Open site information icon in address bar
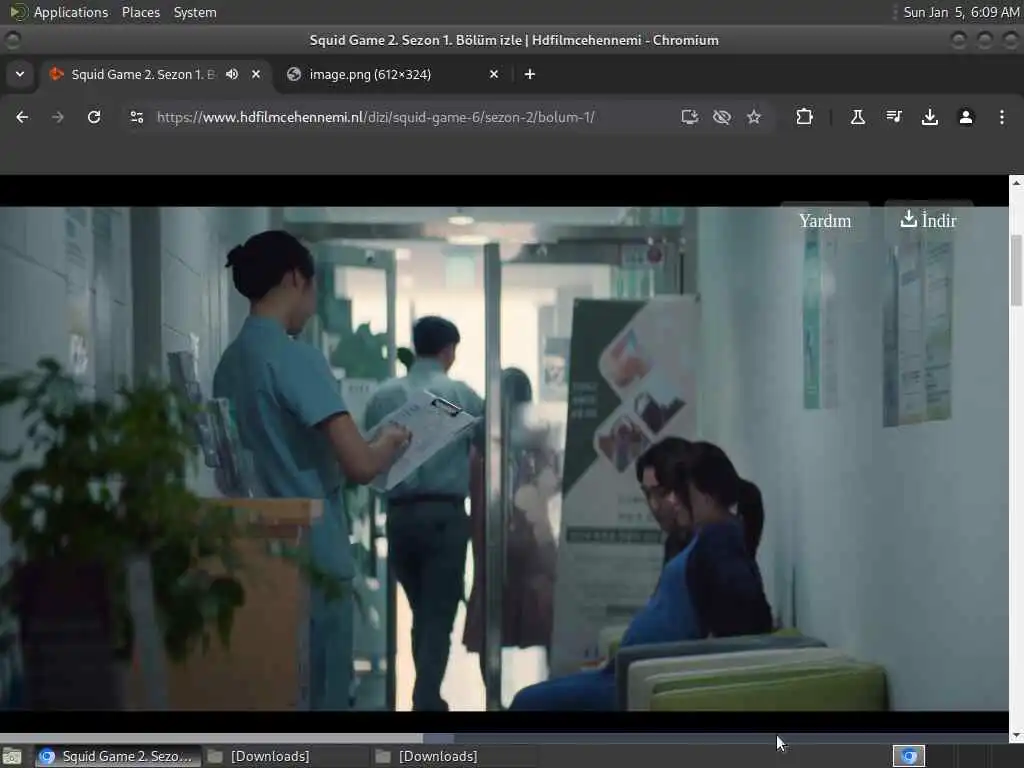Viewport: 1024px width, 768px height. [x=136, y=117]
